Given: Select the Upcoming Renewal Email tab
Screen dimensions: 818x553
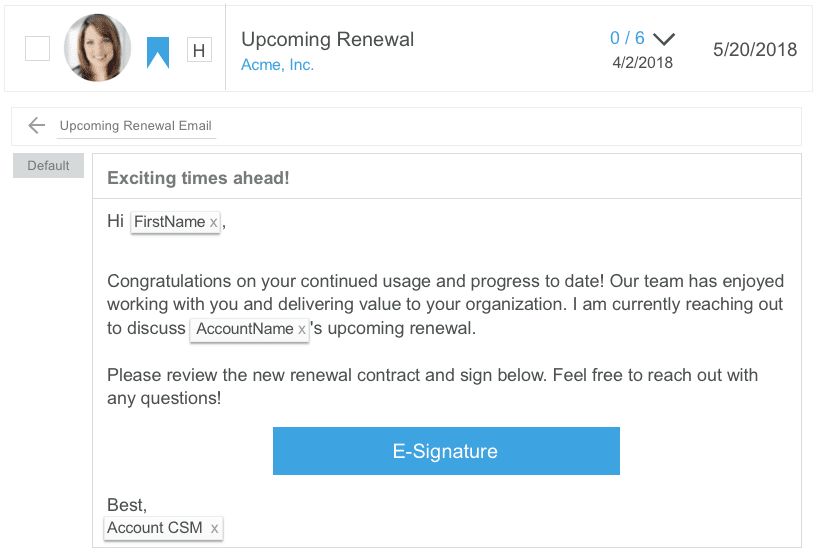Looking at the screenshot, I should tap(135, 126).
